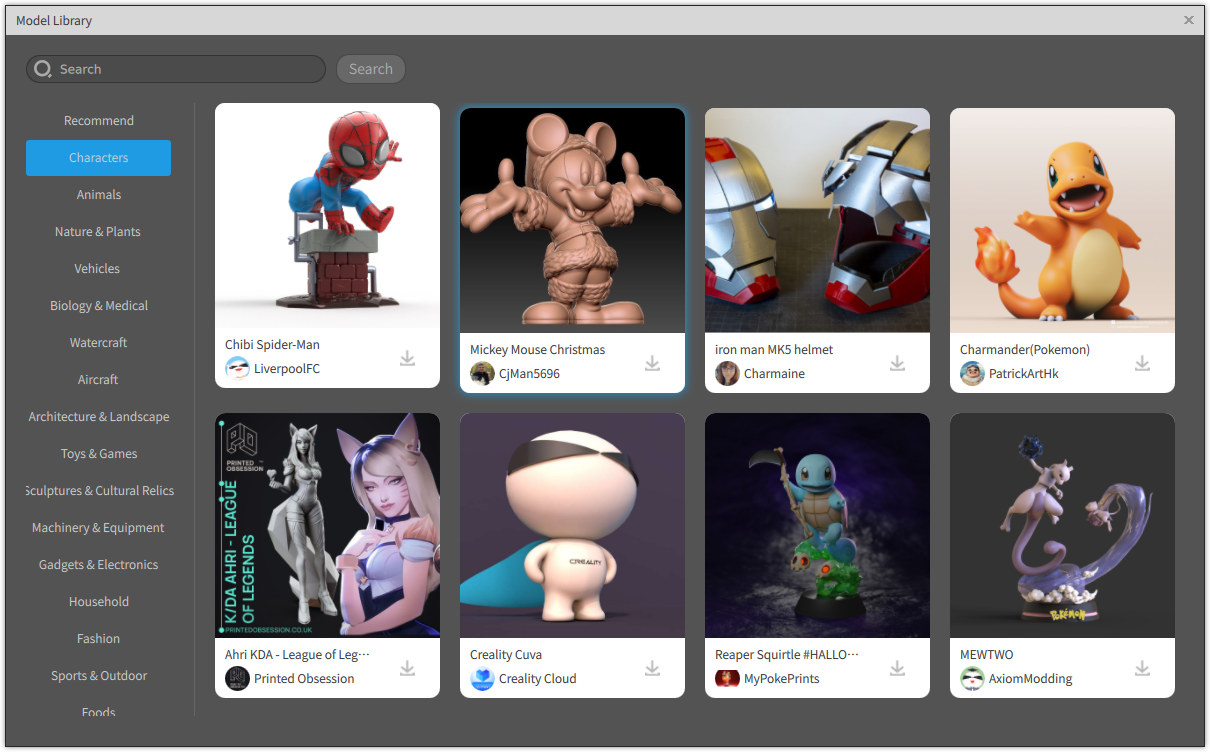The width and height of the screenshot is (1210, 752).
Task: Select the Household category
Action: 98,602
